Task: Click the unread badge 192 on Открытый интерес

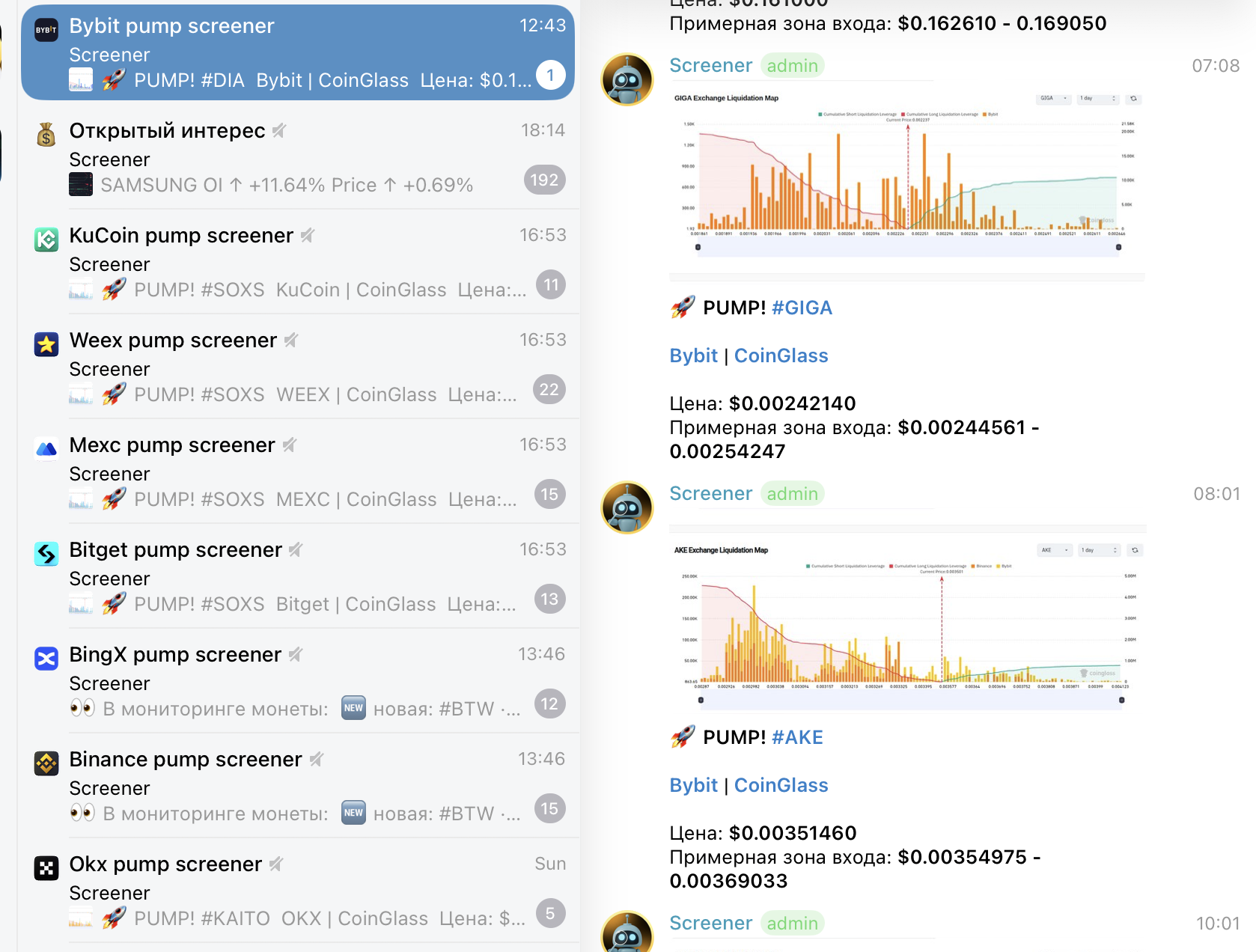Action: click(x=544, y=180)
